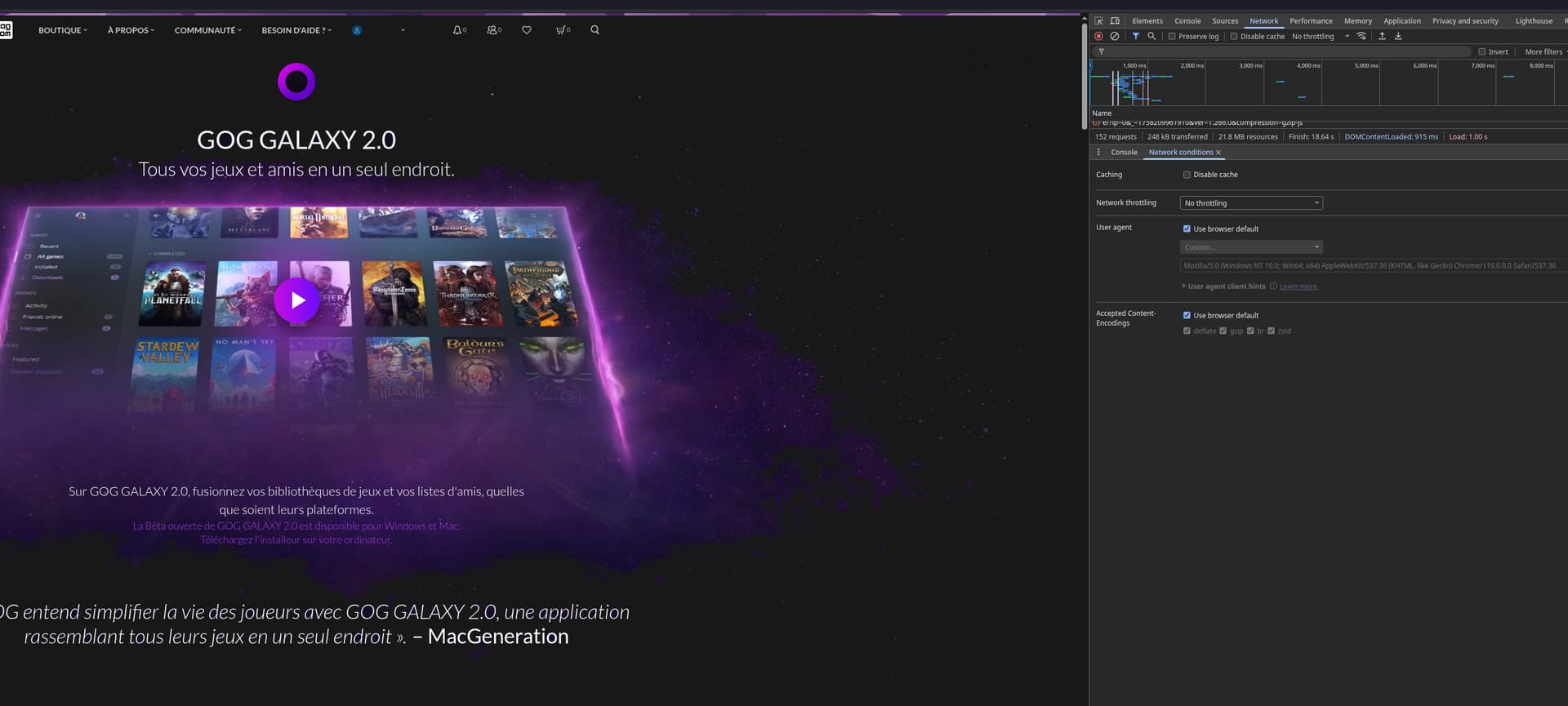Expand the BOUTIQUE menu
The image size is (1568, 706).
[x=62, y=30]
